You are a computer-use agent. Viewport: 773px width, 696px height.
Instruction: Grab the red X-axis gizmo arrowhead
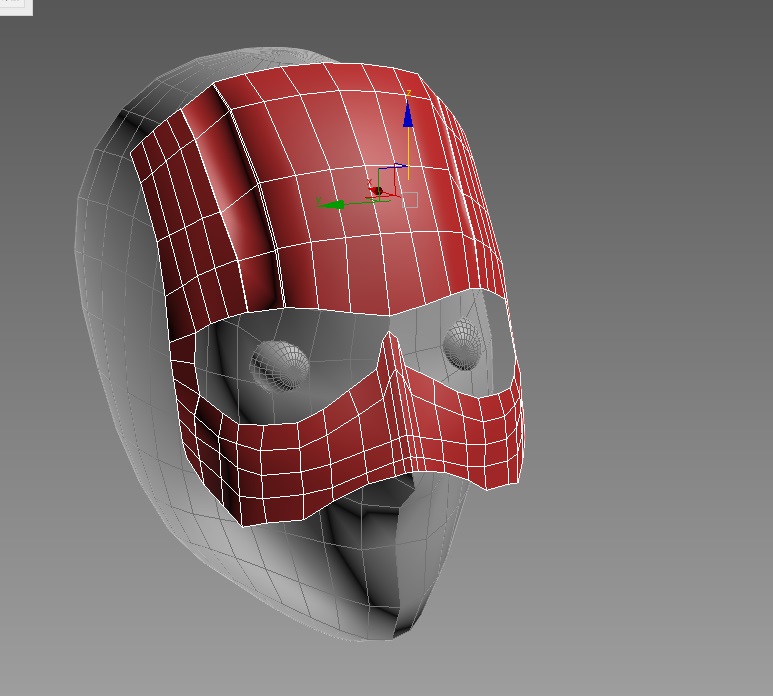[375, 191]
